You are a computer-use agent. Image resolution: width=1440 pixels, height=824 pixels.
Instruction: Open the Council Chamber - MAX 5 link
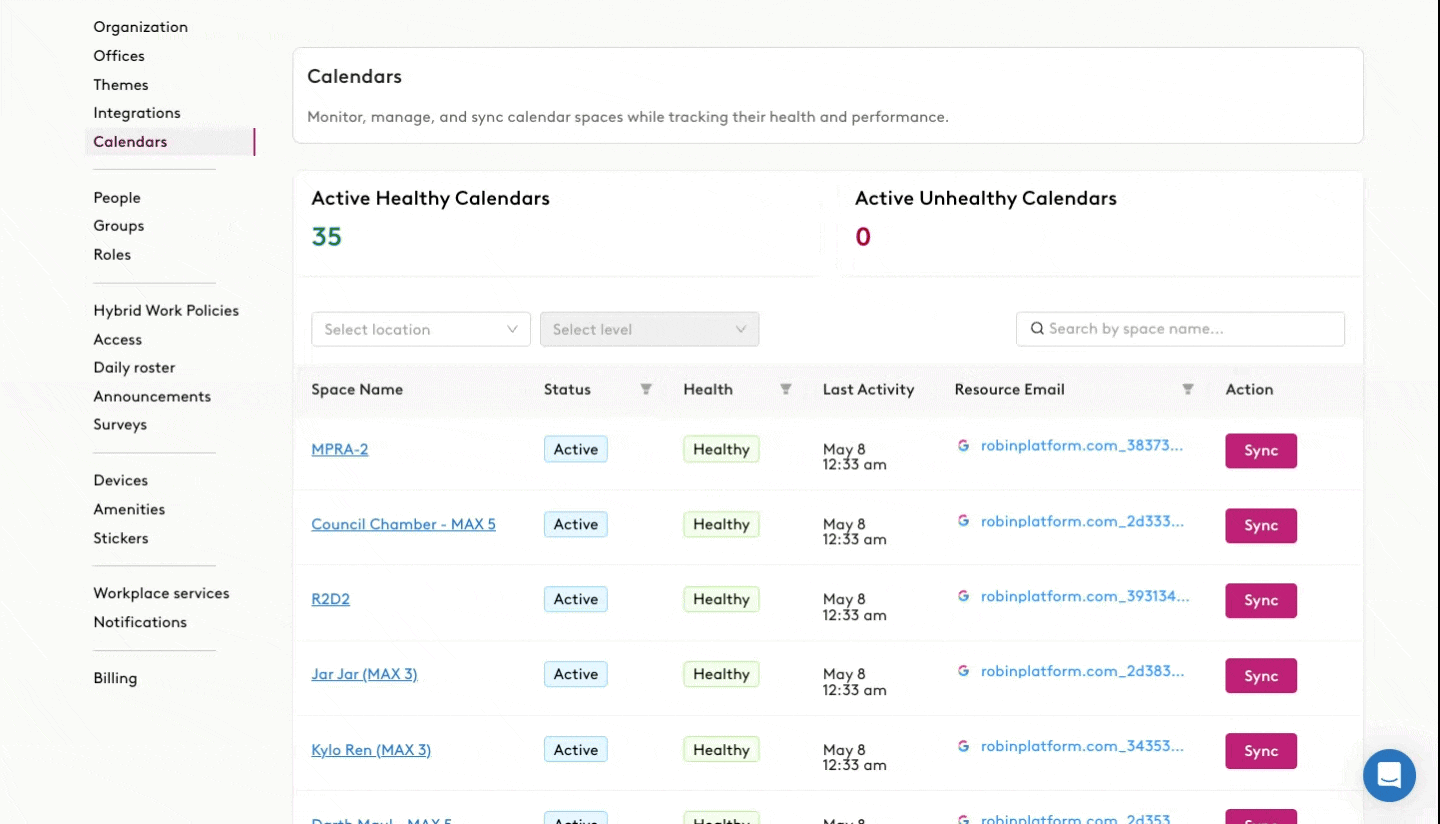[403, 525]
